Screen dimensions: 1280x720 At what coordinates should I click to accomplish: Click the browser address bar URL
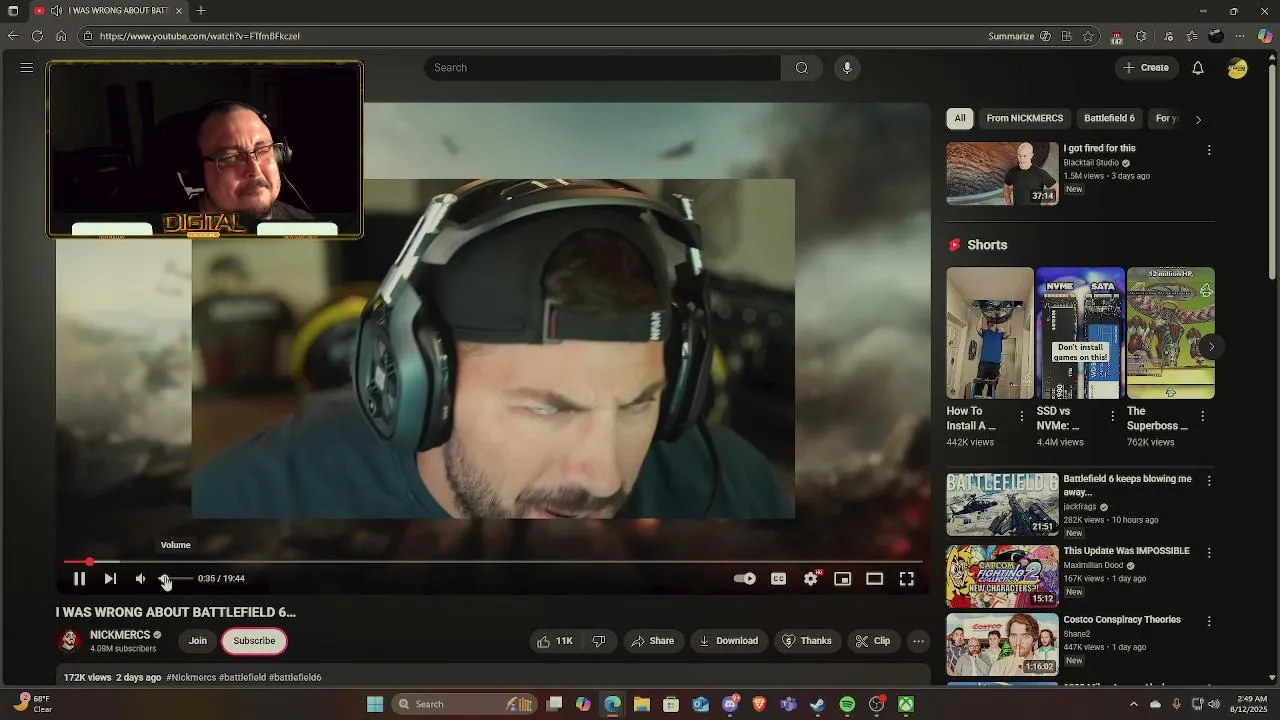pyautogui.click(x=200, y=36)
